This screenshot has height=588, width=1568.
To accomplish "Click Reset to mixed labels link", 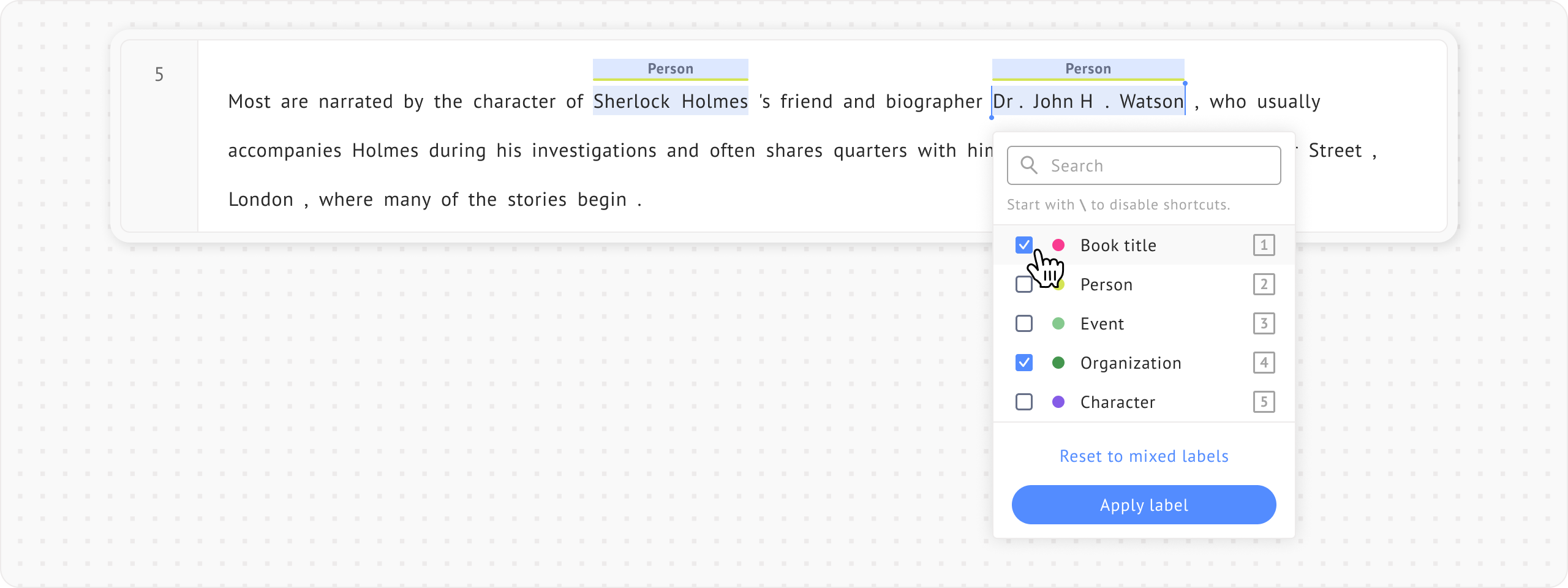I will (x=1144, y=456).
